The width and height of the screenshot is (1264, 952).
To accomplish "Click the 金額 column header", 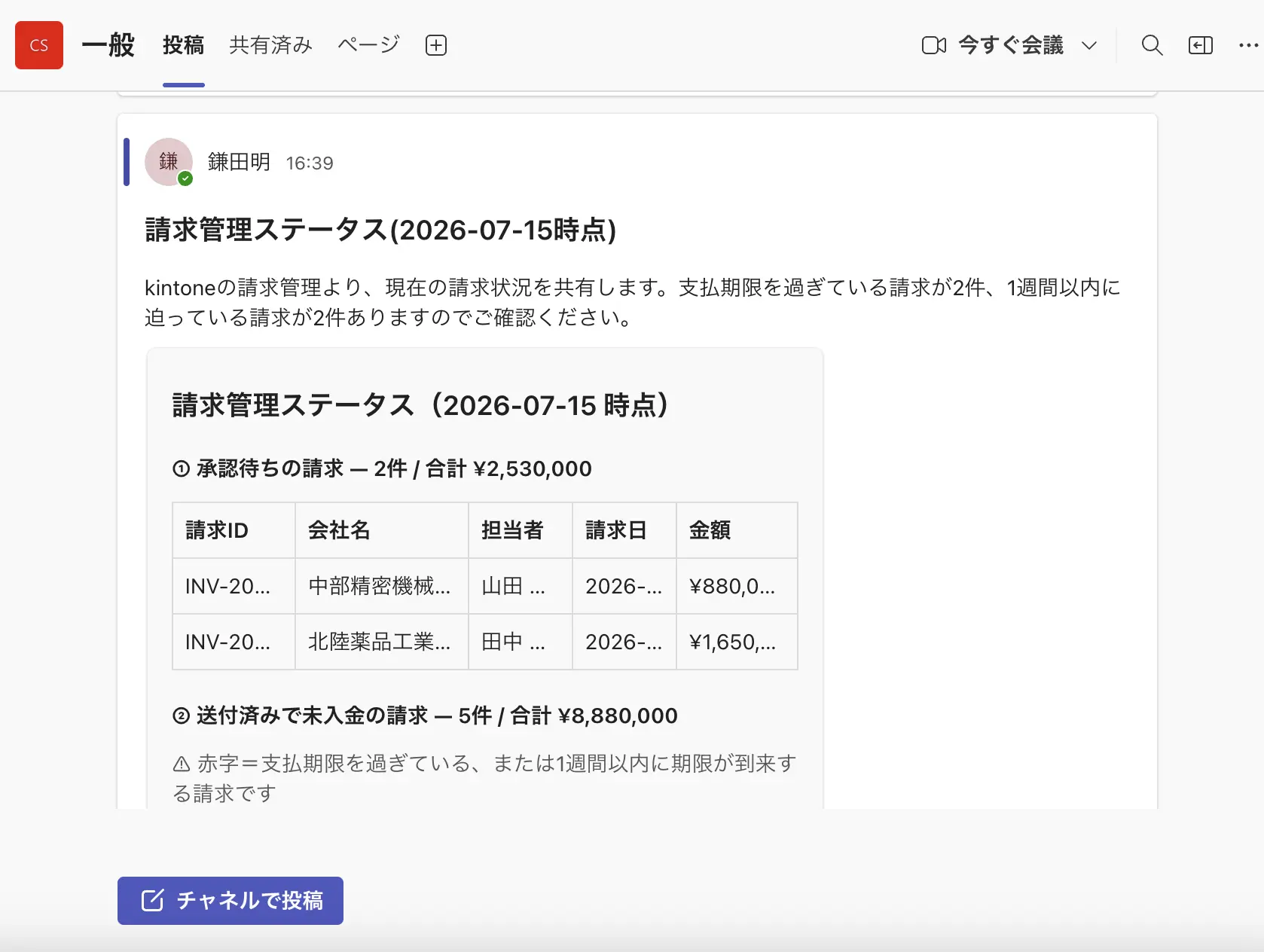I will [737, 530].
